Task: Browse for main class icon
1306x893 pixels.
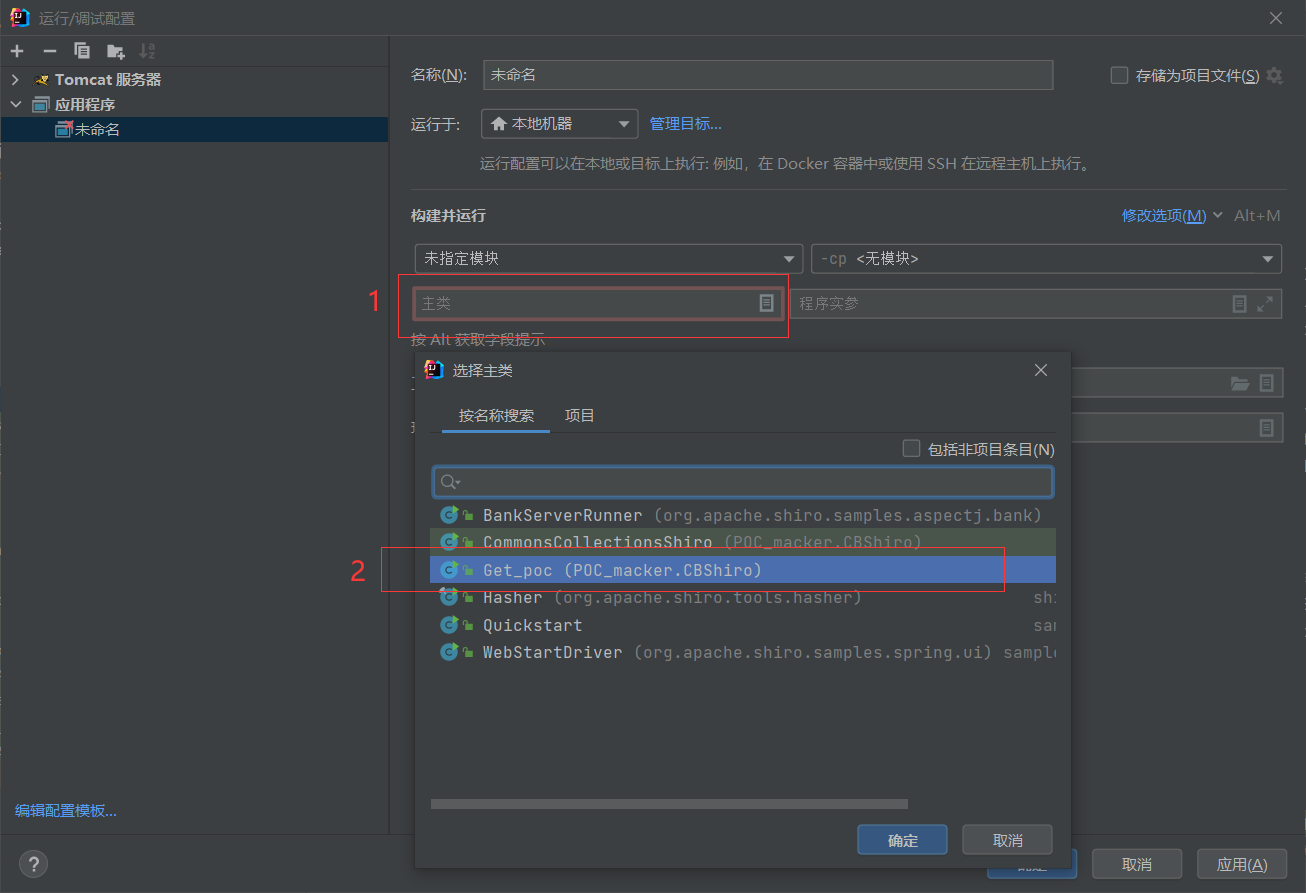Action: click(x=766, y=303)
